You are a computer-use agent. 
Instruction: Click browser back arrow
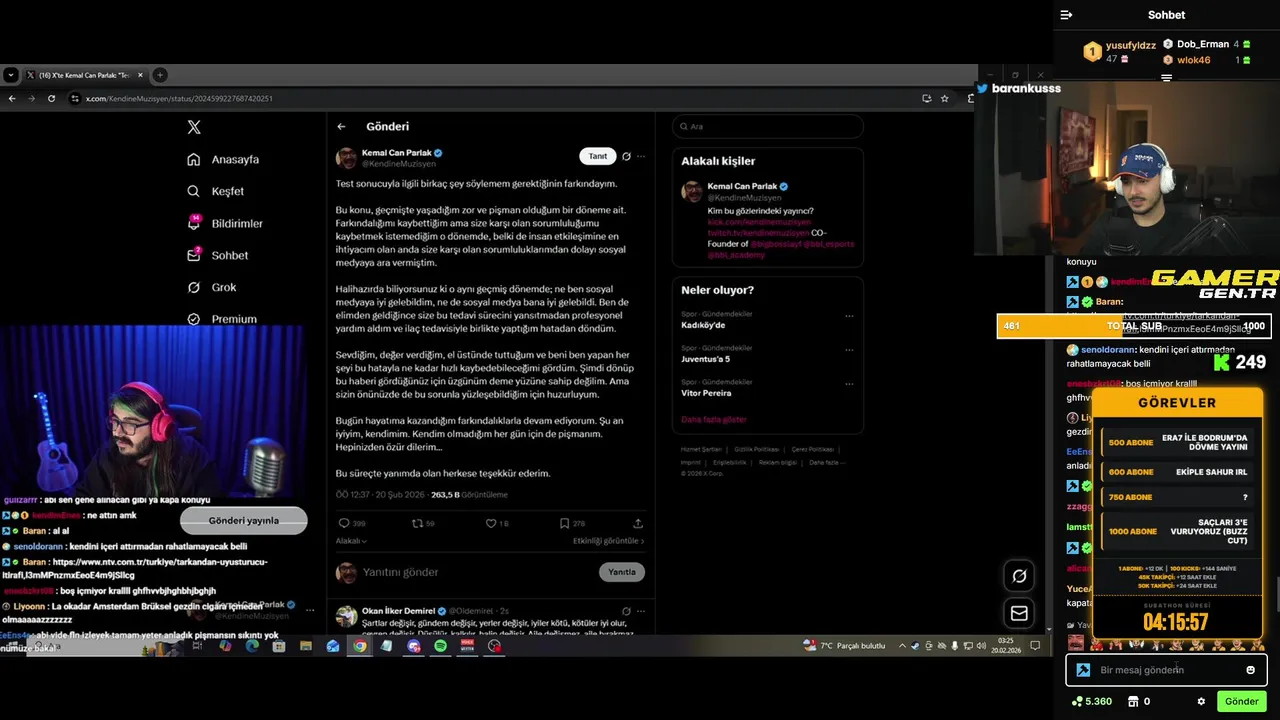click(12, 98)
